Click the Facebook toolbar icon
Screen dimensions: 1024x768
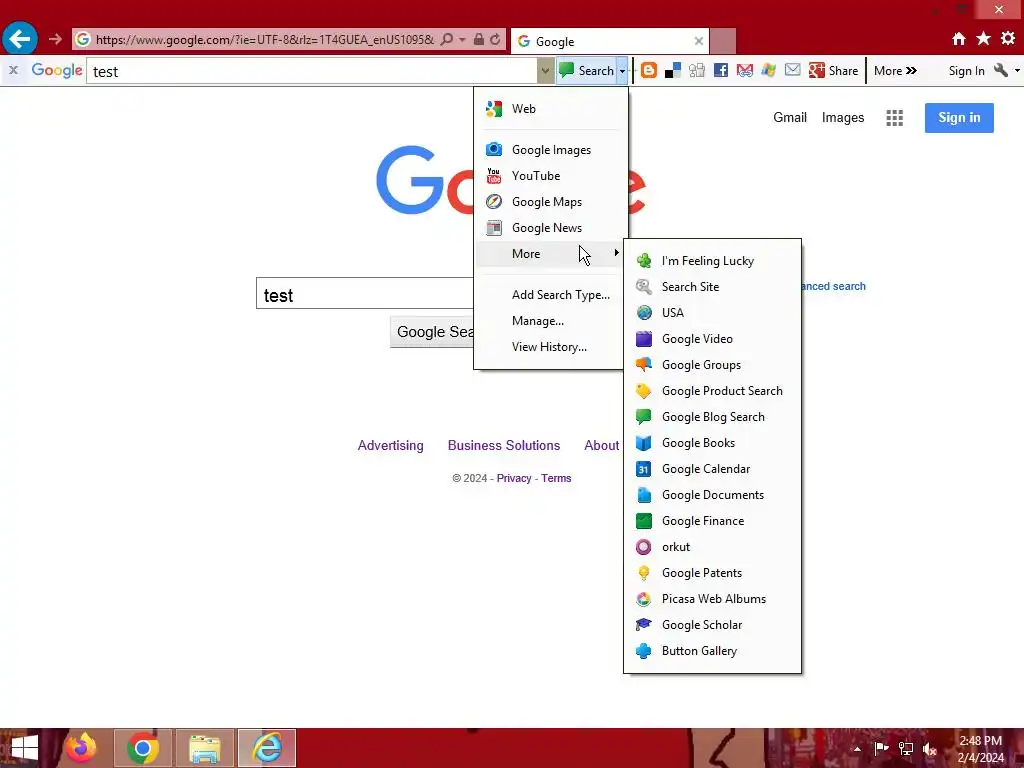(721, 71)
